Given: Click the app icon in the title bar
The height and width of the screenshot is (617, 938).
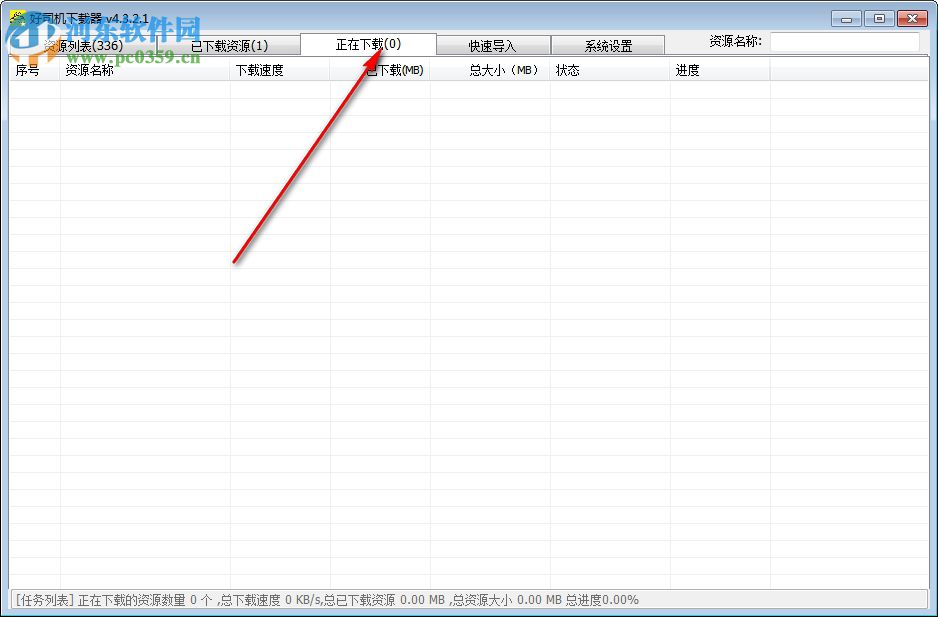Looking at the screenshot, I should tap(18, 17).
